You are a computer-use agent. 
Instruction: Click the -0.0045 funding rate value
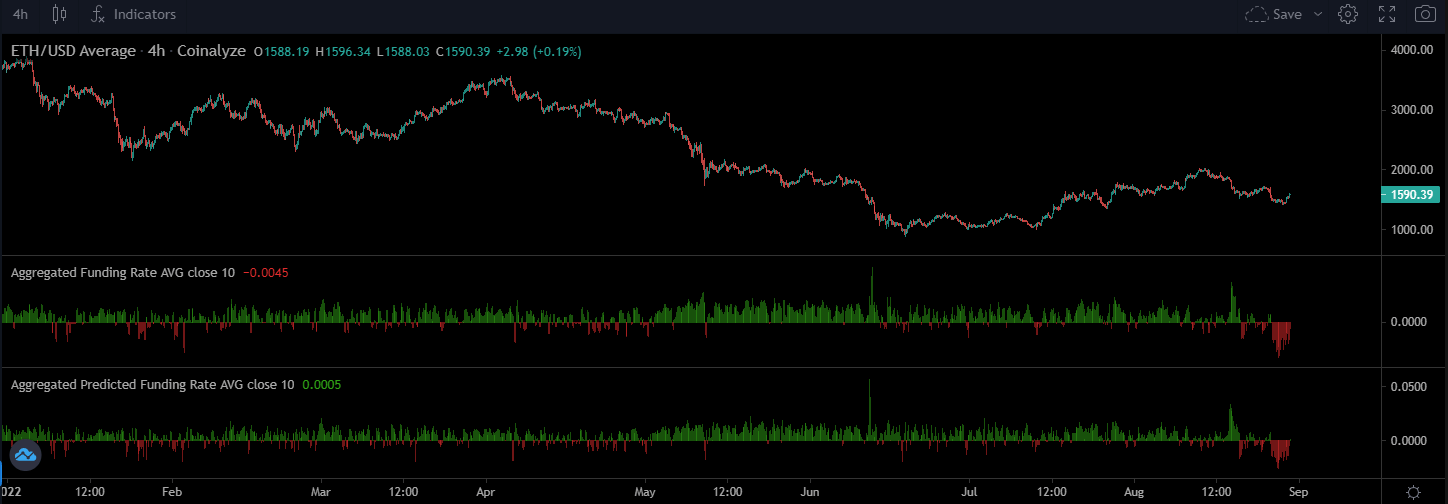266,272
